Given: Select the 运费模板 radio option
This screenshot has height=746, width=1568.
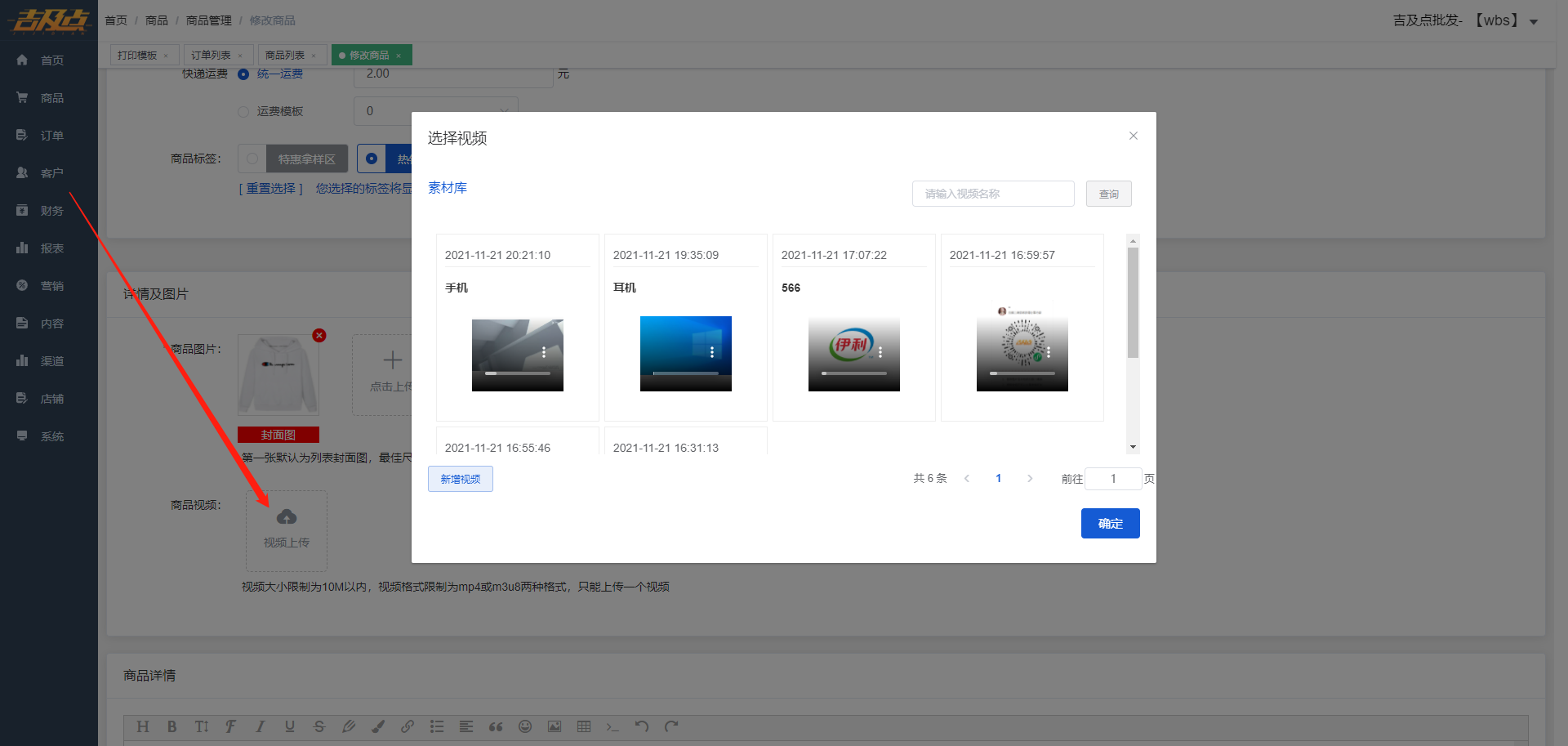Looking at the screenshot, I should [x=243, y=112].
